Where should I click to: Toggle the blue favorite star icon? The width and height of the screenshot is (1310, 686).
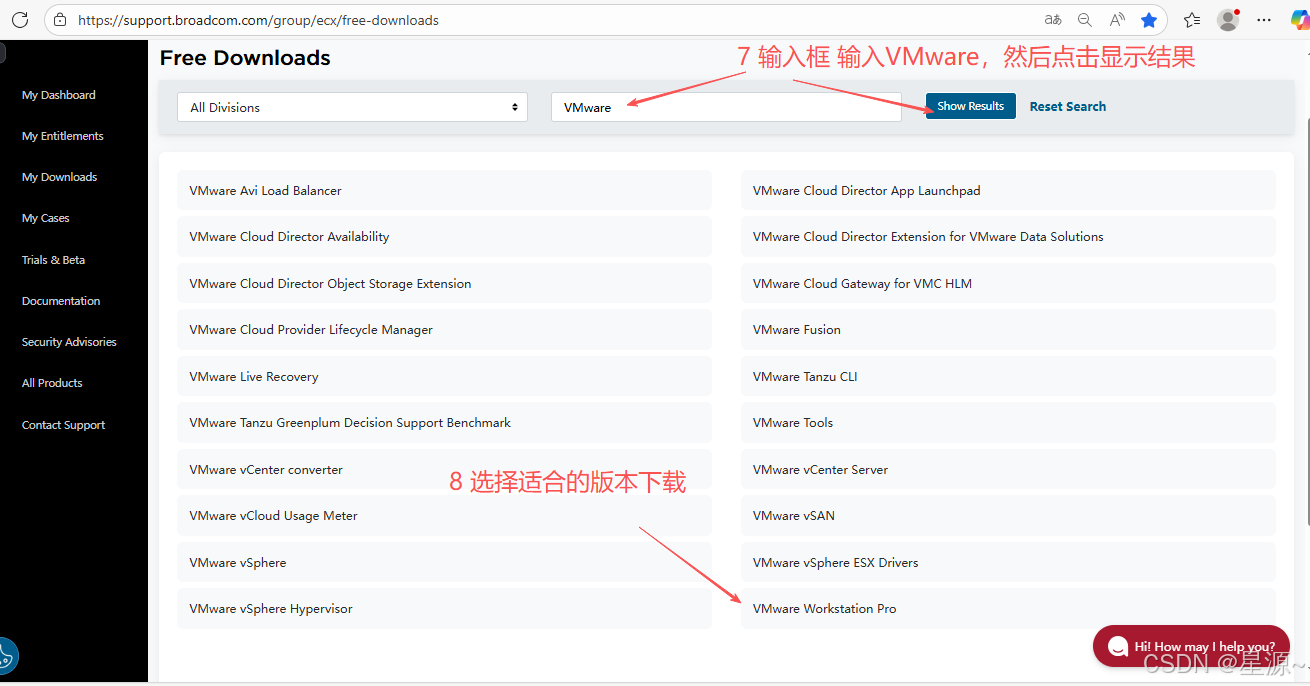(1149, 20)
